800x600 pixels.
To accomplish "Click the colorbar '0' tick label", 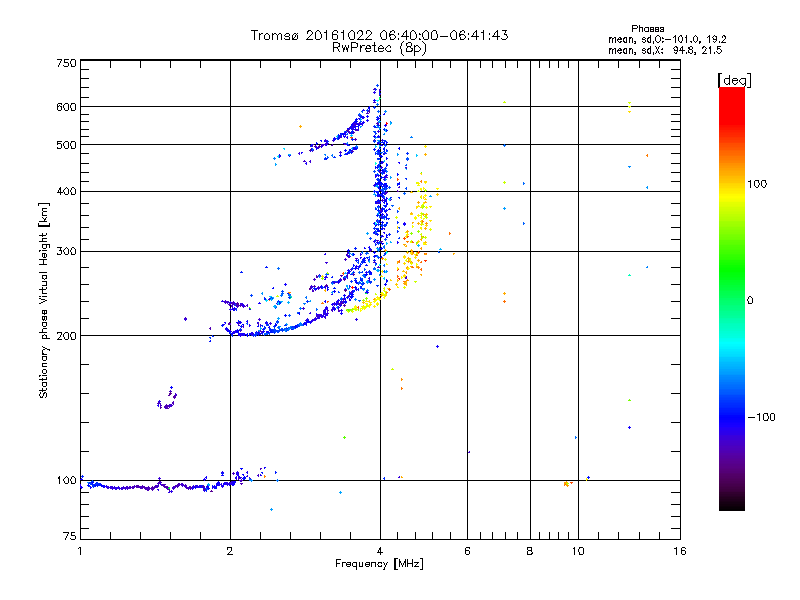I will pos(750,301).
